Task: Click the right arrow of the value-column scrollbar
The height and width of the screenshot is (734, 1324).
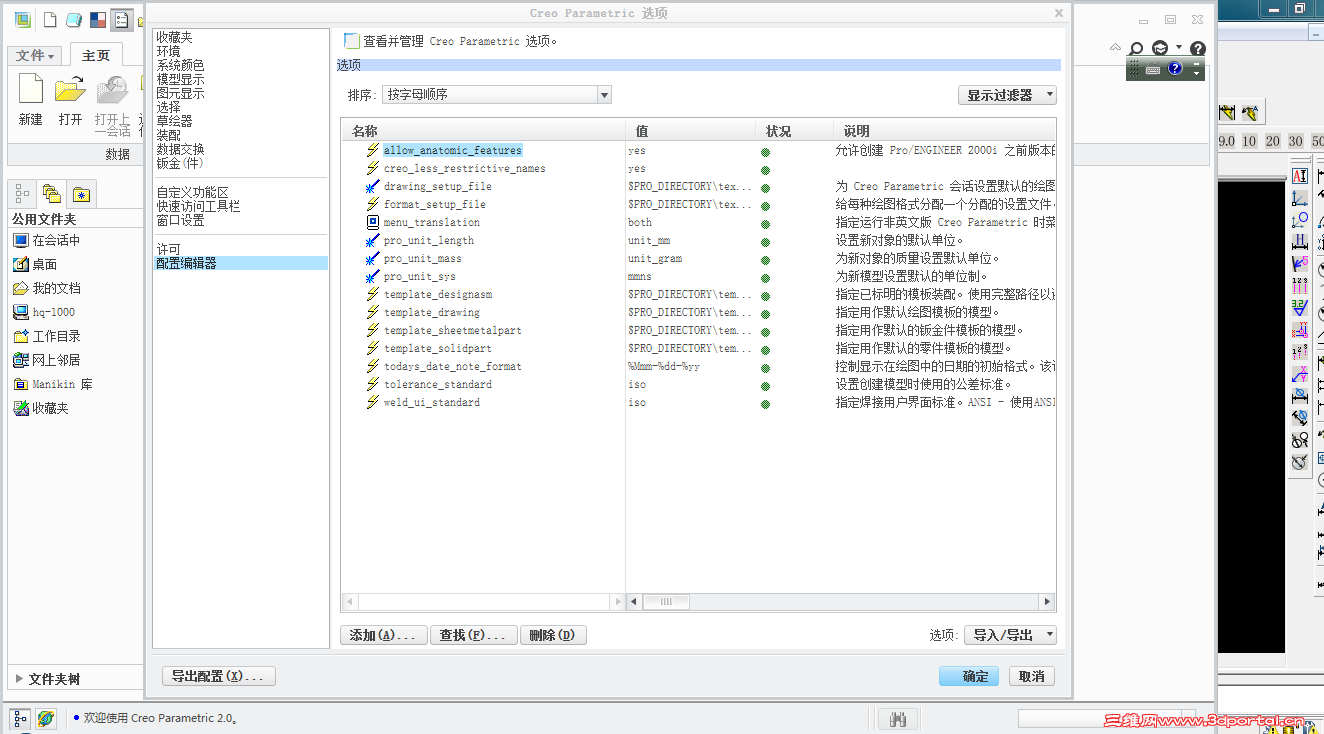Action: [x=1048, y=602]
